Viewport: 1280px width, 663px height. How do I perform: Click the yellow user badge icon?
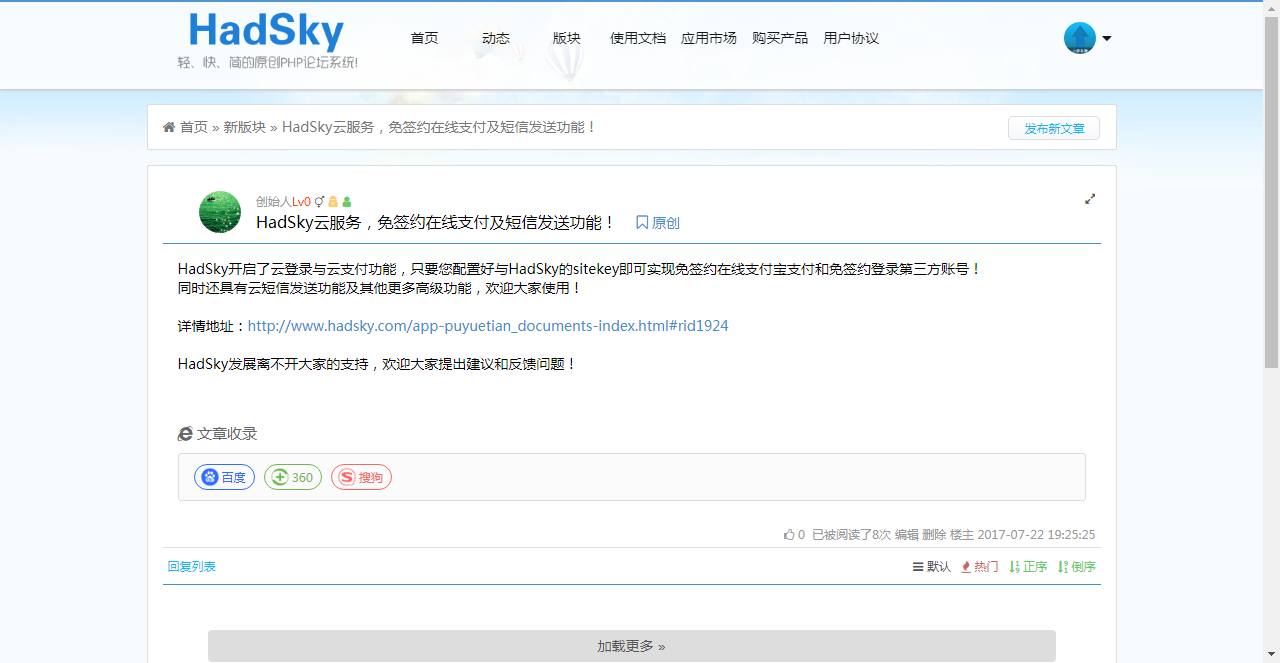coord(333,201)
